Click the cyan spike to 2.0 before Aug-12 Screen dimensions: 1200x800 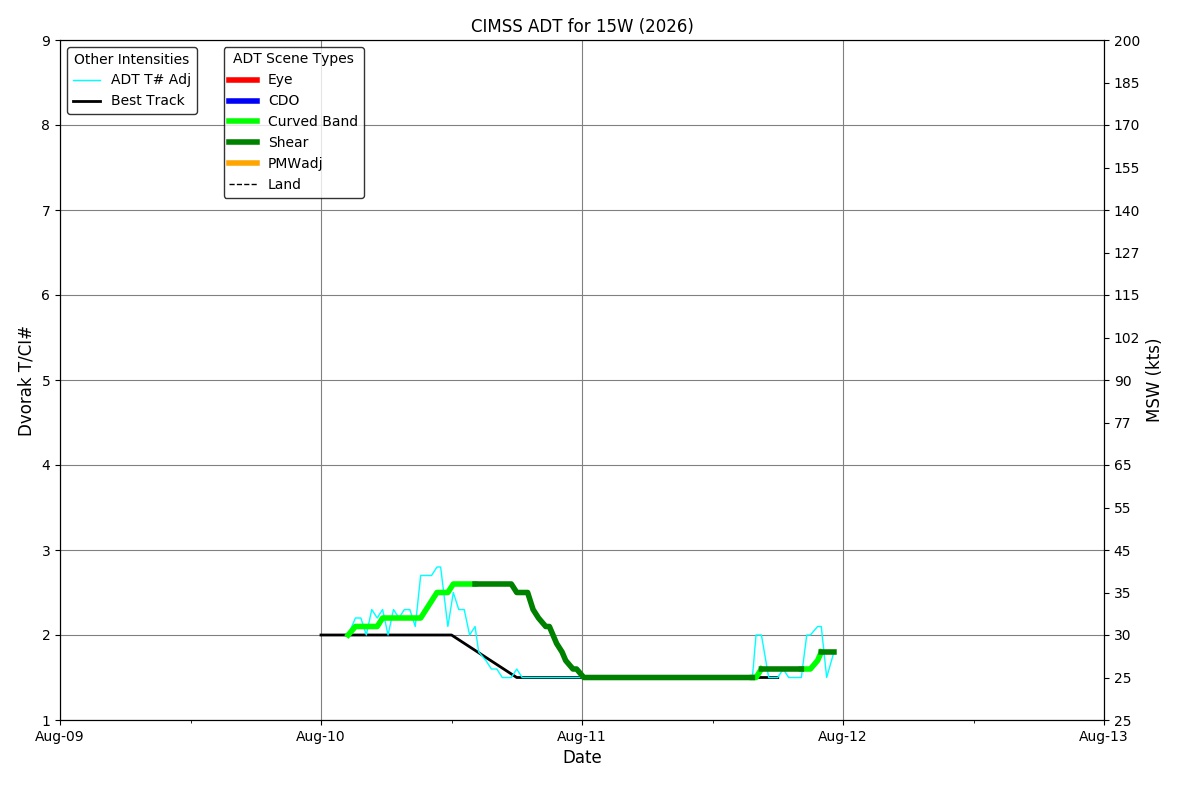point(759,635)
